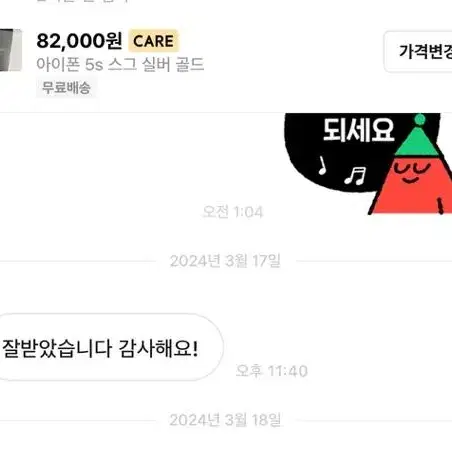
Task: Click the 오후 11:40 timestamp
Action: pyautogui.click(x=271, y=371)
